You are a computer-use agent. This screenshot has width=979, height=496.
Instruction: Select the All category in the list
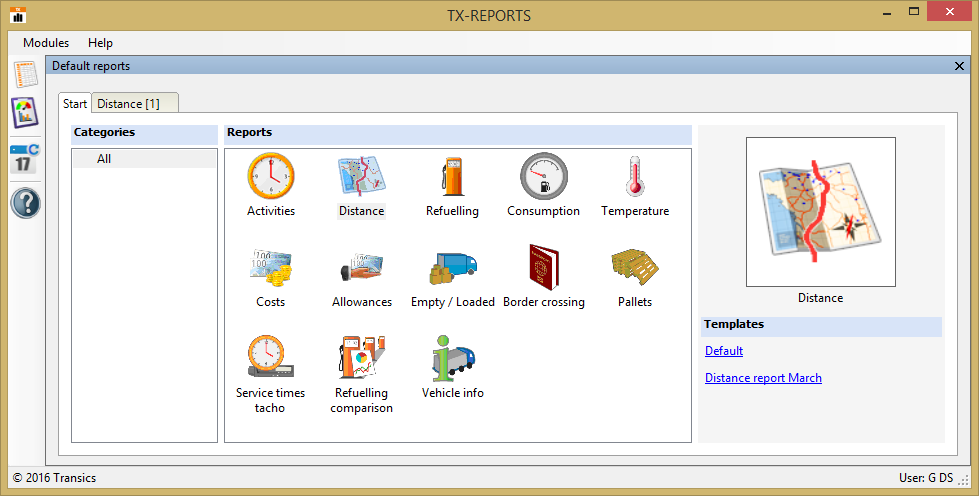coord(104,159)
